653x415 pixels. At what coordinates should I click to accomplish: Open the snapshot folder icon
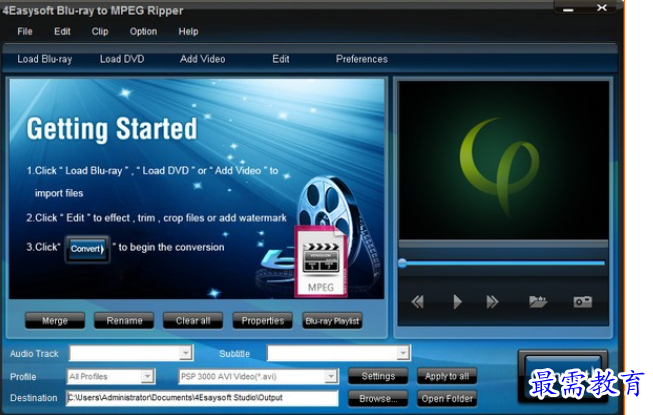click(x=538, y=301)
